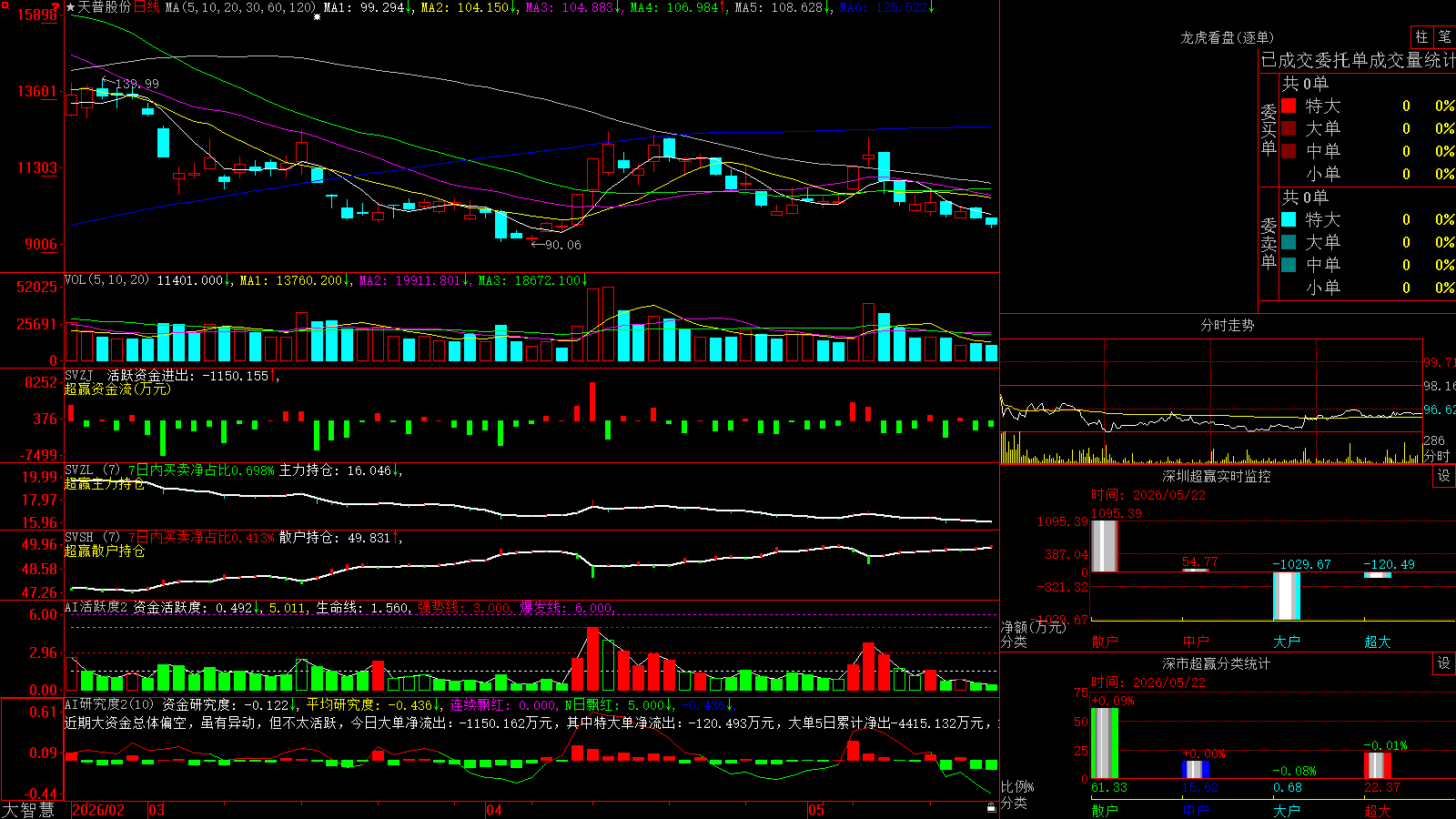
Task: Click the MA5: 108.628 value
Action: click(x=784, y=7)
